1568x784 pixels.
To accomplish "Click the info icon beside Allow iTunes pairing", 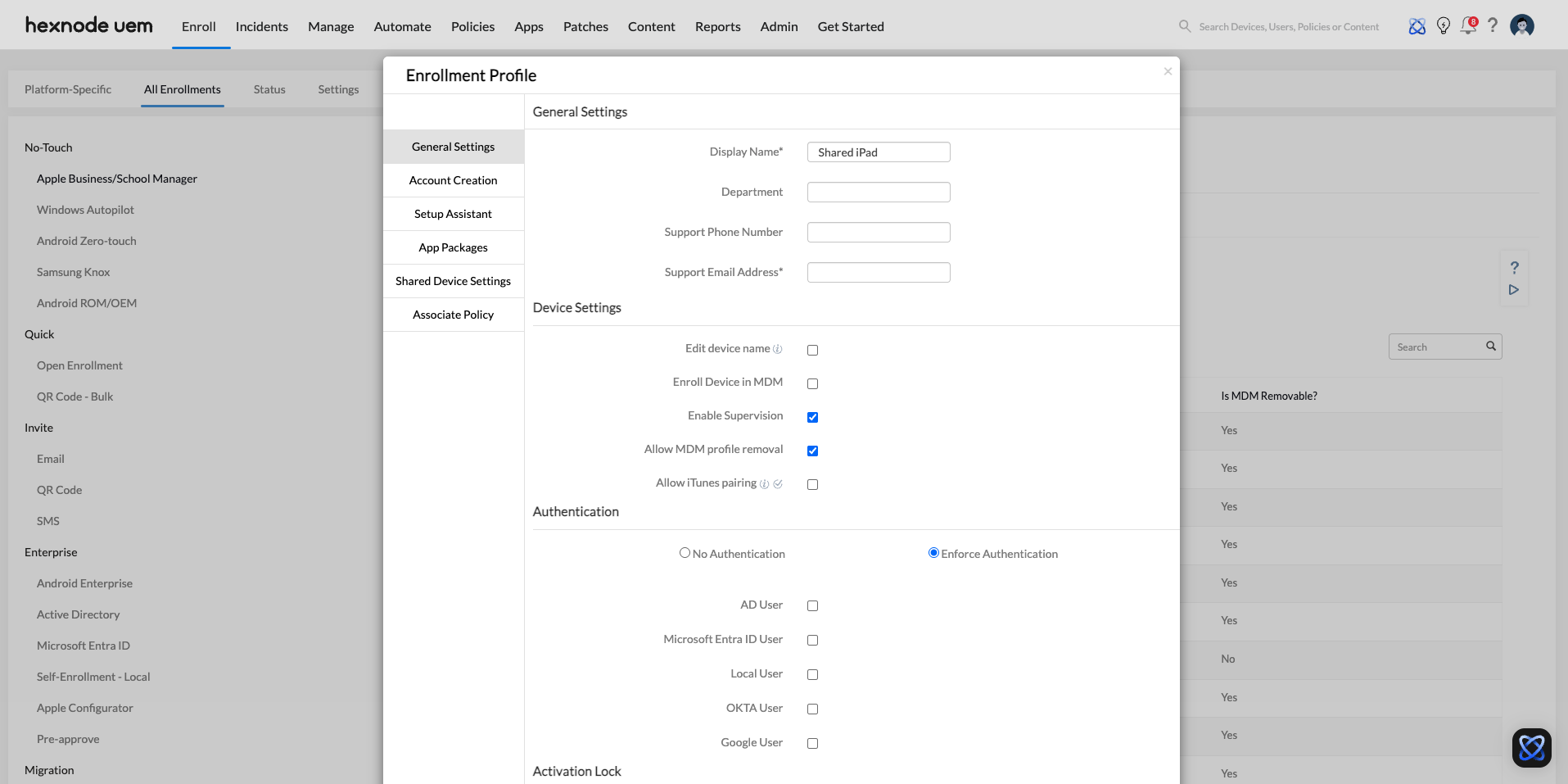I will click(x=764, y=484).
